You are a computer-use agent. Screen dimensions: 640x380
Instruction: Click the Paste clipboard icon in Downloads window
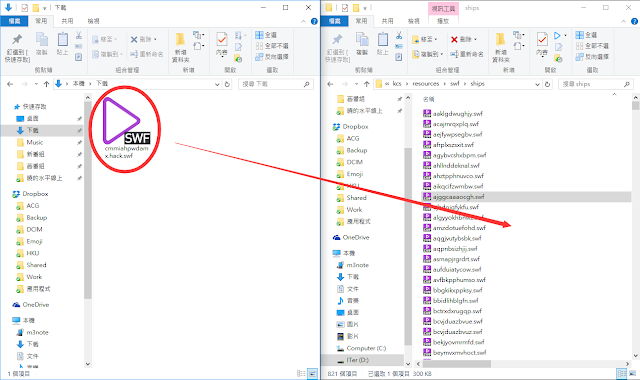pos(62,44)
